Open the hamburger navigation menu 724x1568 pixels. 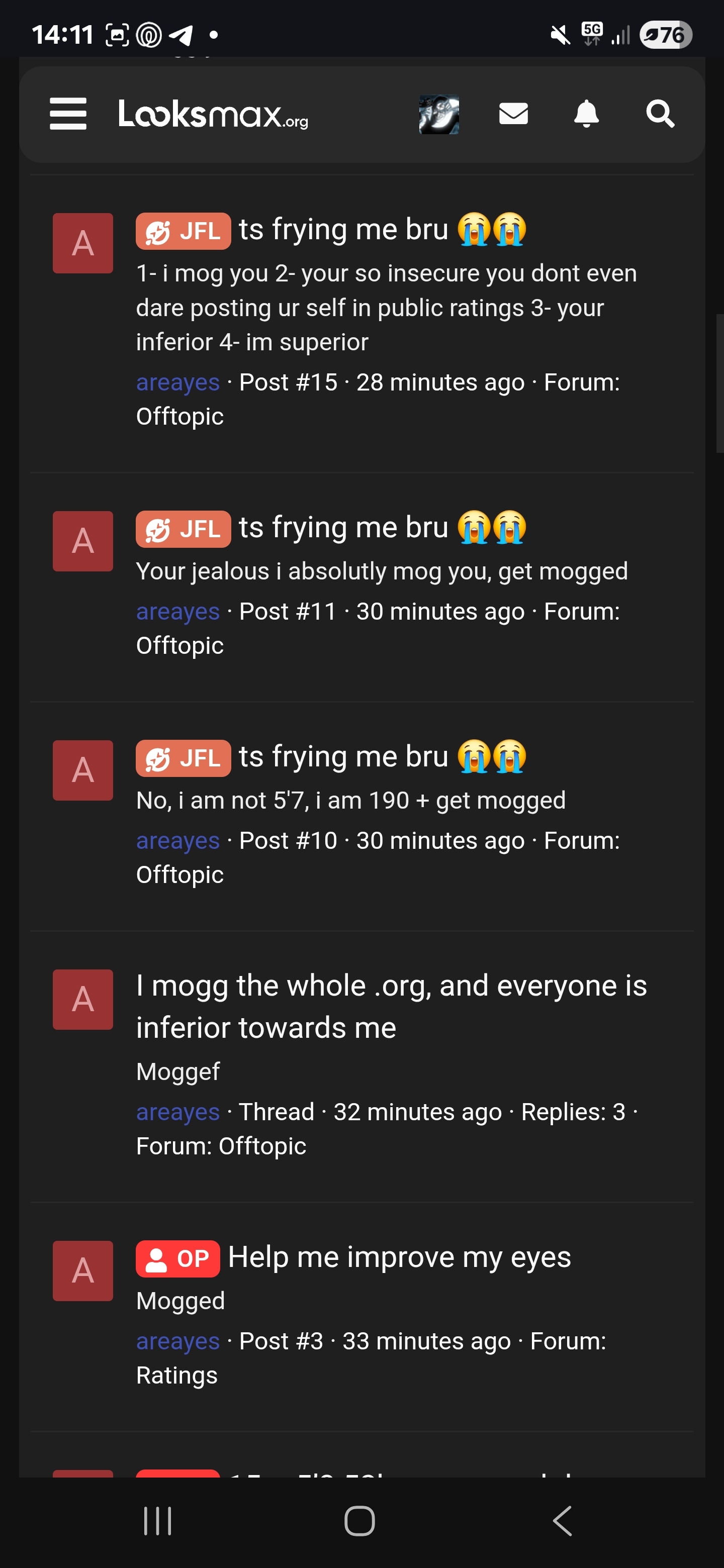67,116
